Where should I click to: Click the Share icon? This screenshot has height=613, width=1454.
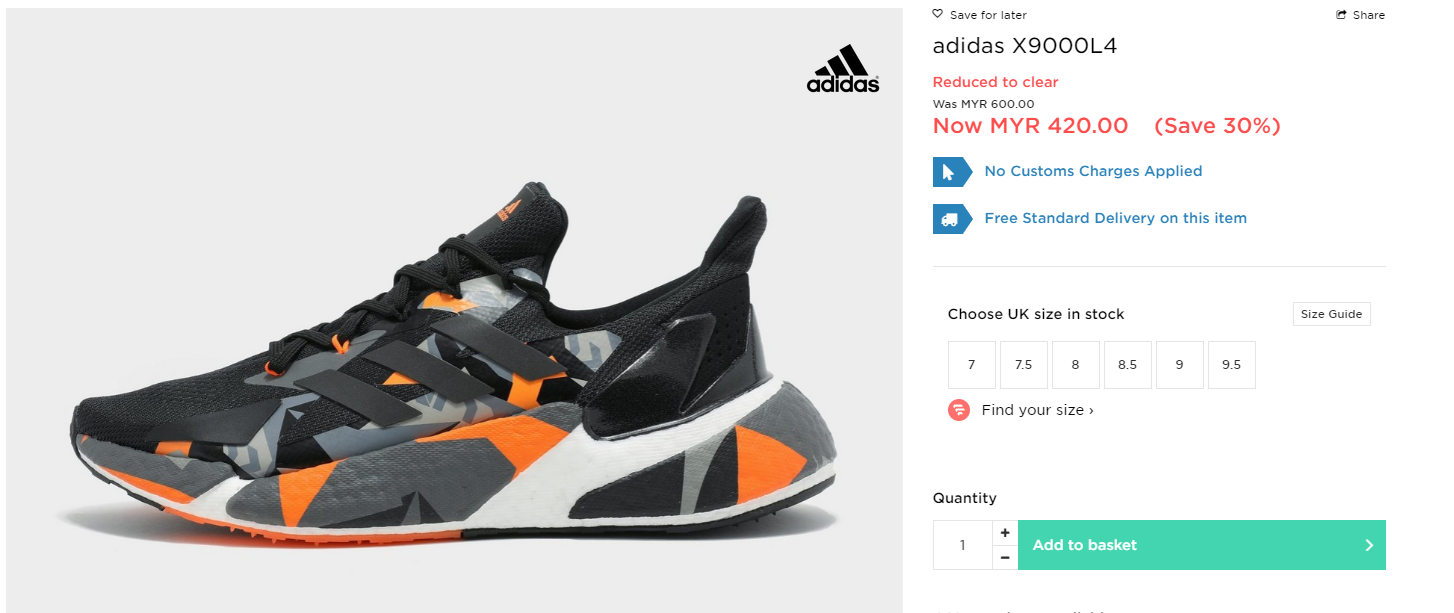click(1342, 15)
